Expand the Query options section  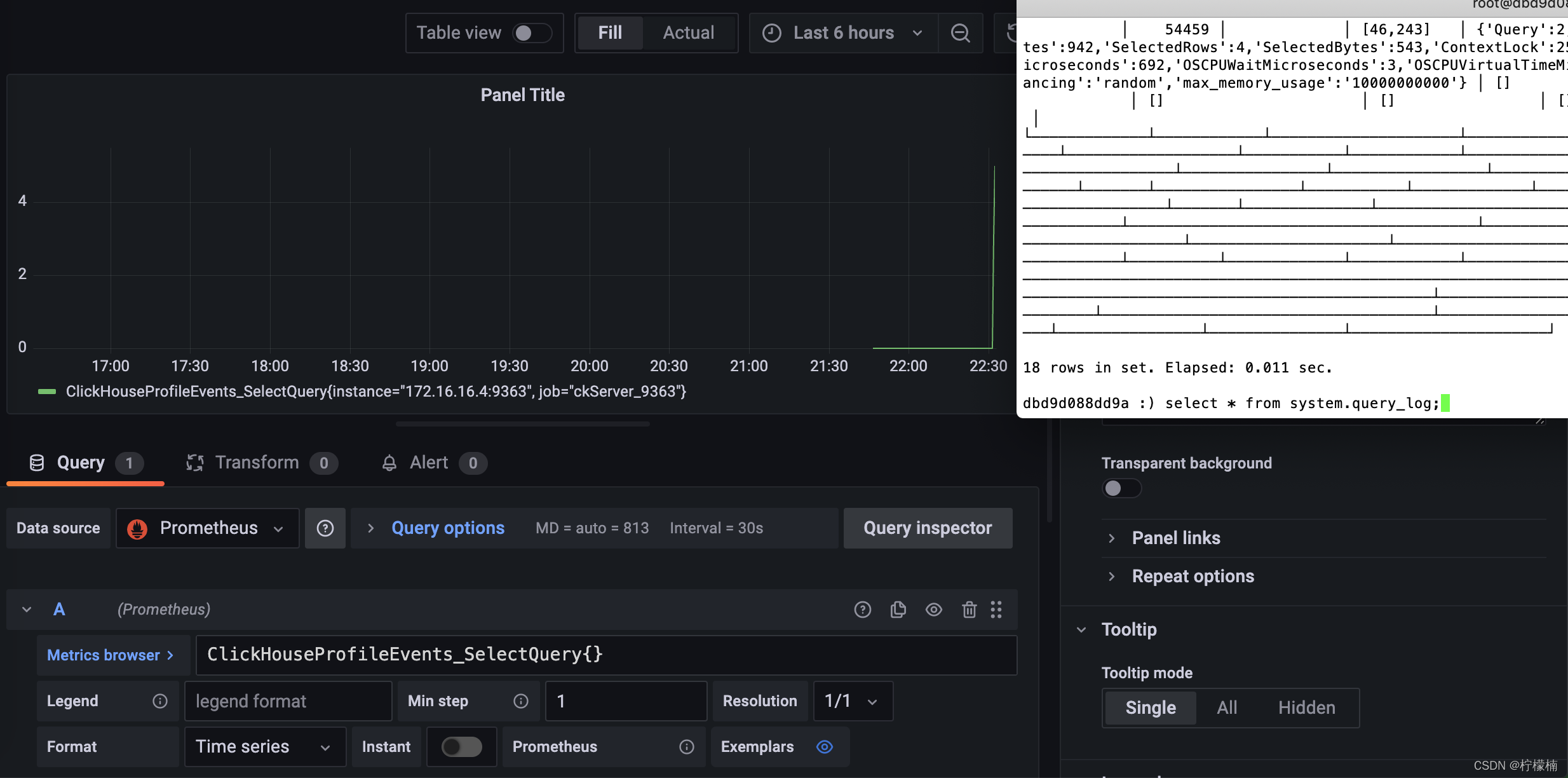(x=447, y=527)
